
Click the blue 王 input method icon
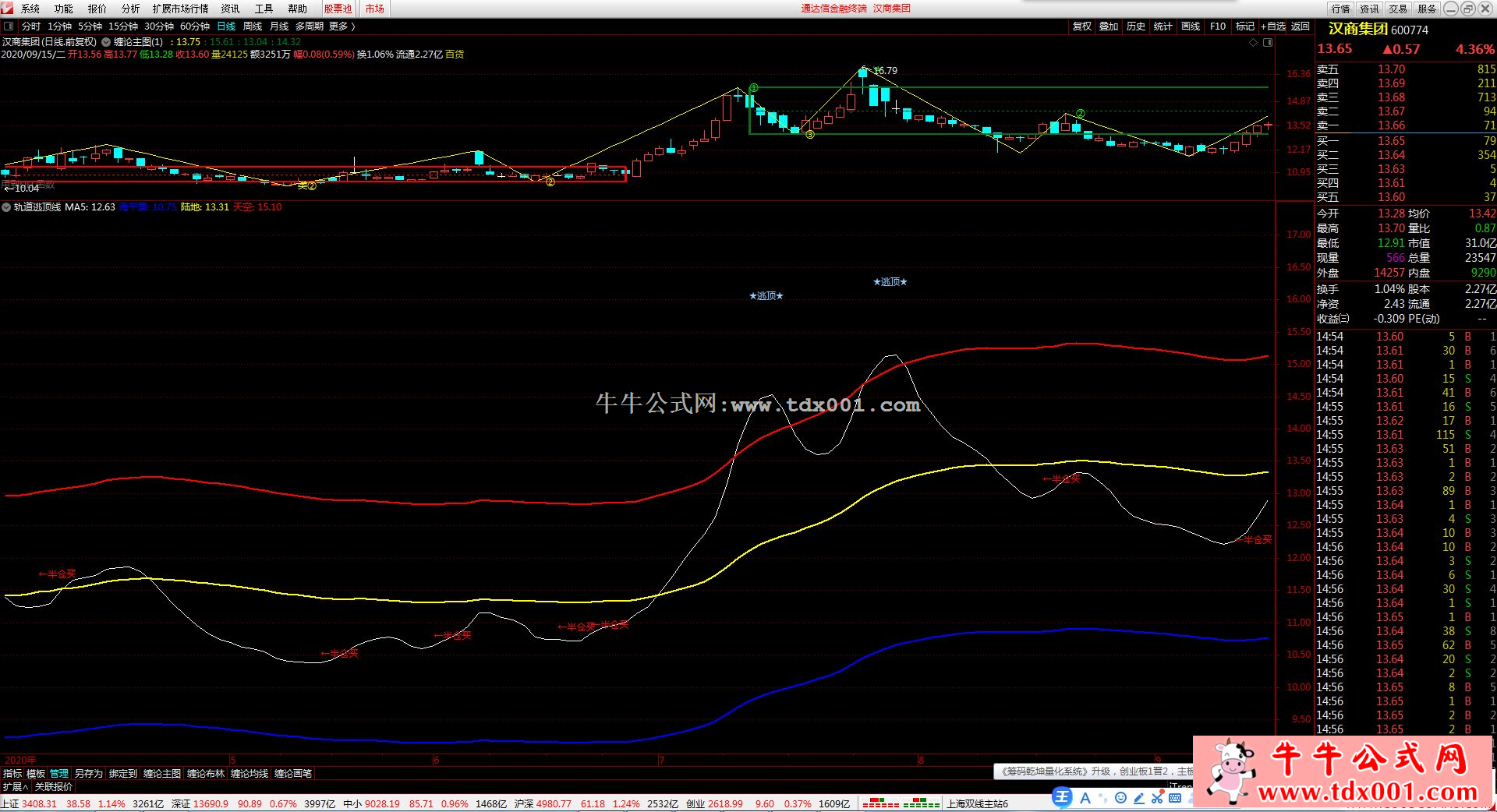pos(1062,796)
